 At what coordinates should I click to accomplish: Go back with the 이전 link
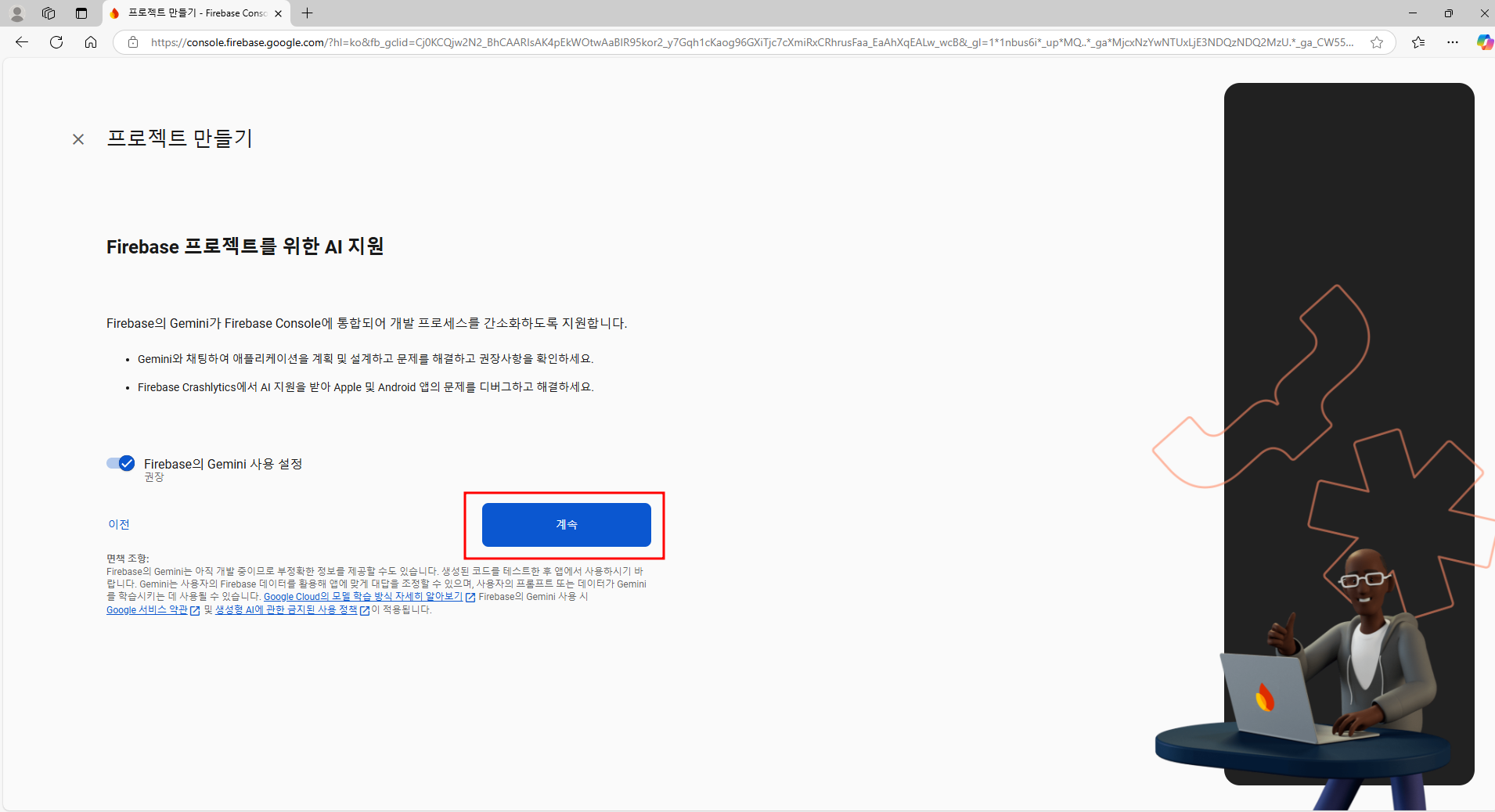click(119, 524)
